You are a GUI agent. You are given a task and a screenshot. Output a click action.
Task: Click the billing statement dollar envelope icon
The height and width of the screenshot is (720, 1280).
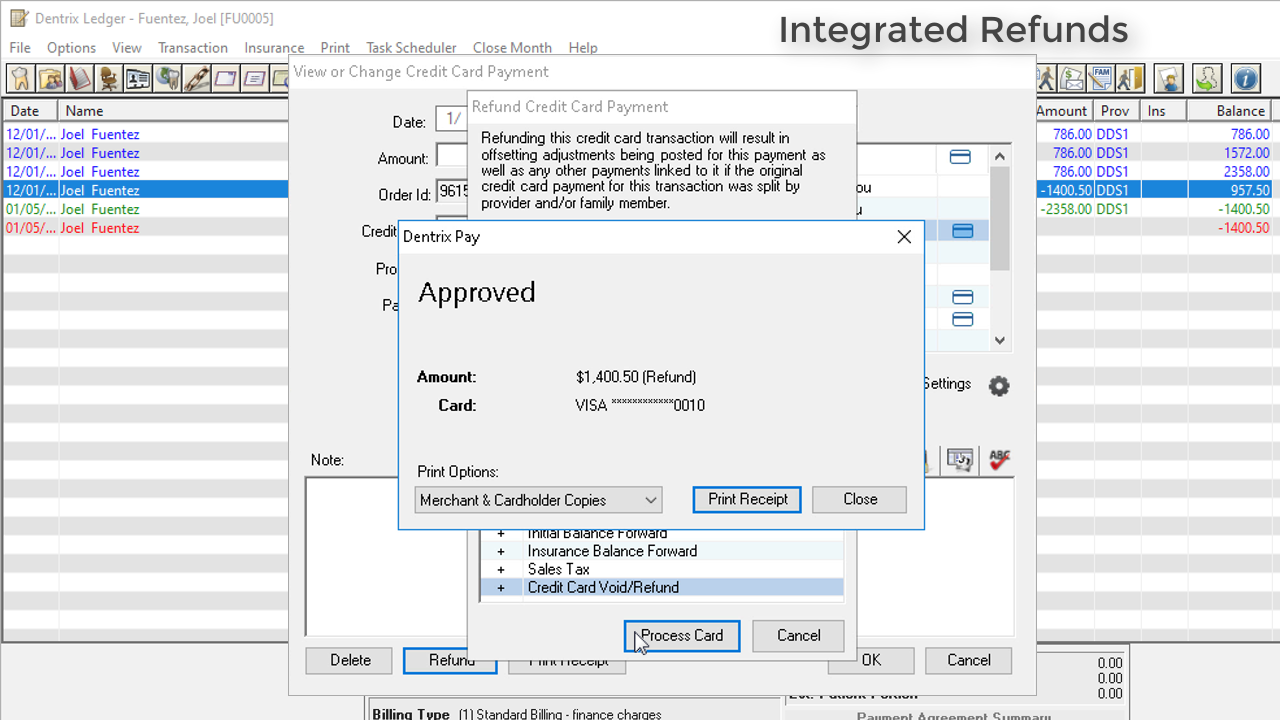click(1073, 78)
